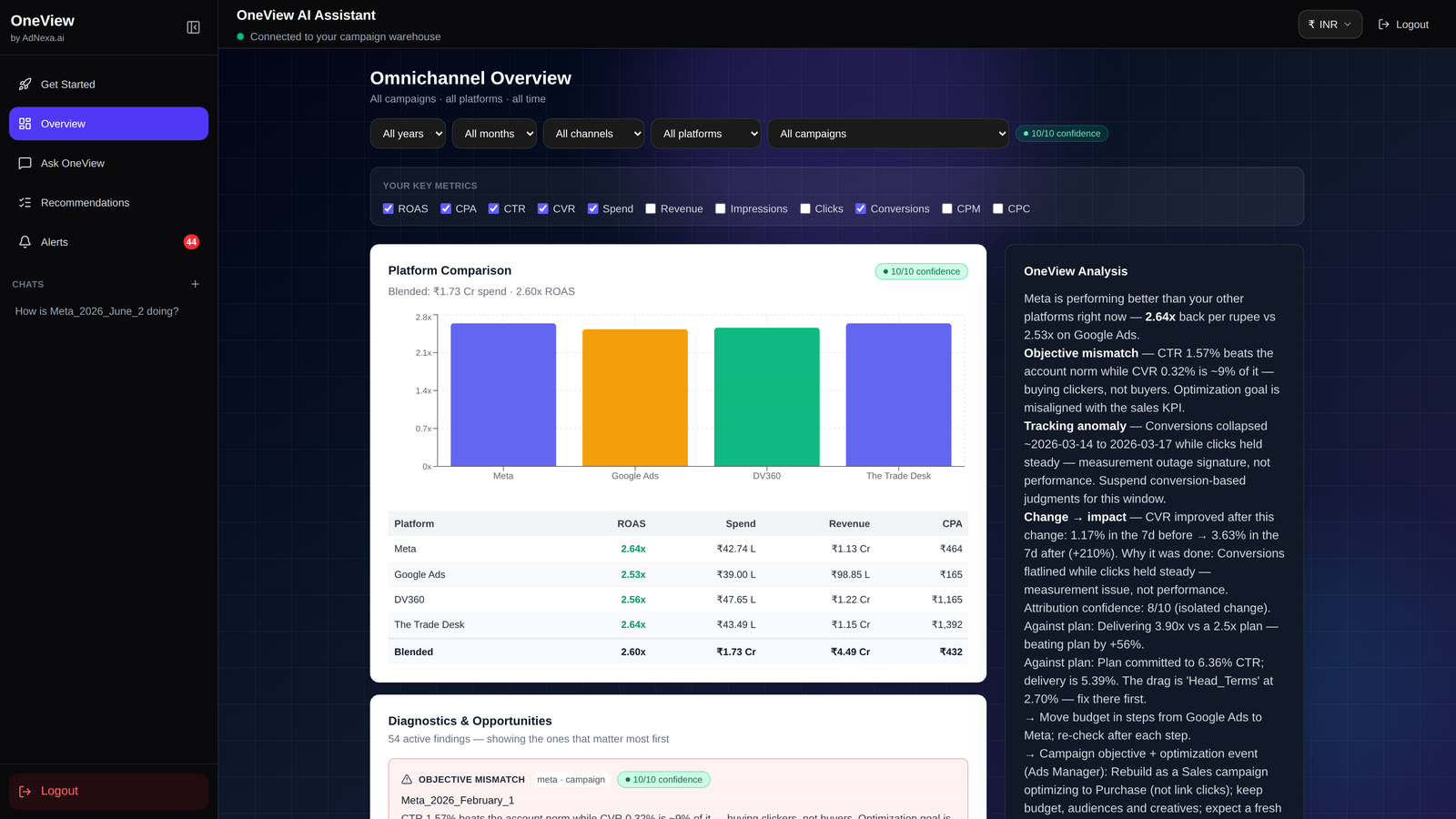1456x819 pixels.
Task: Open the All campaigns dropdown
Action: point(888,134)
